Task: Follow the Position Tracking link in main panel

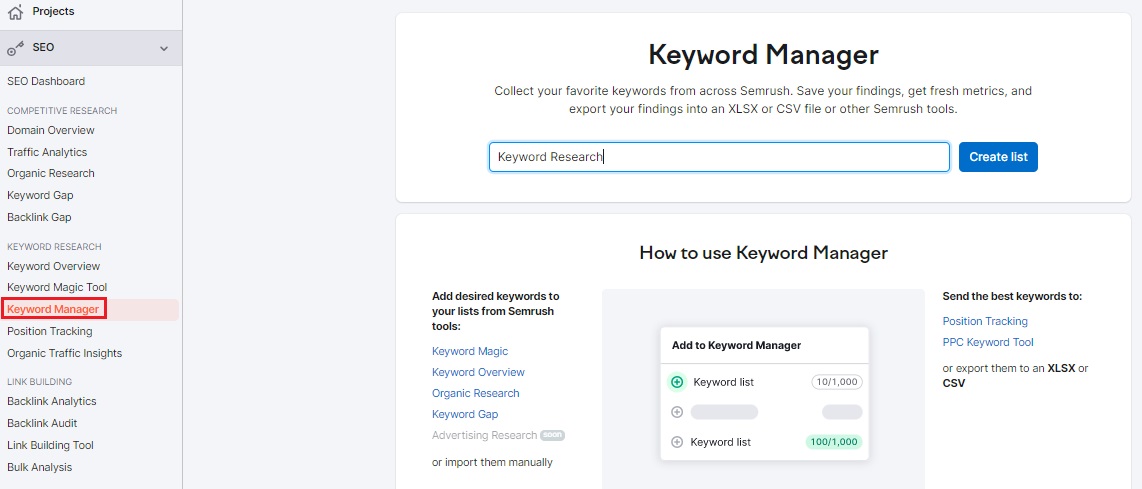Action: pyautogui.click(x=985, y=321)
